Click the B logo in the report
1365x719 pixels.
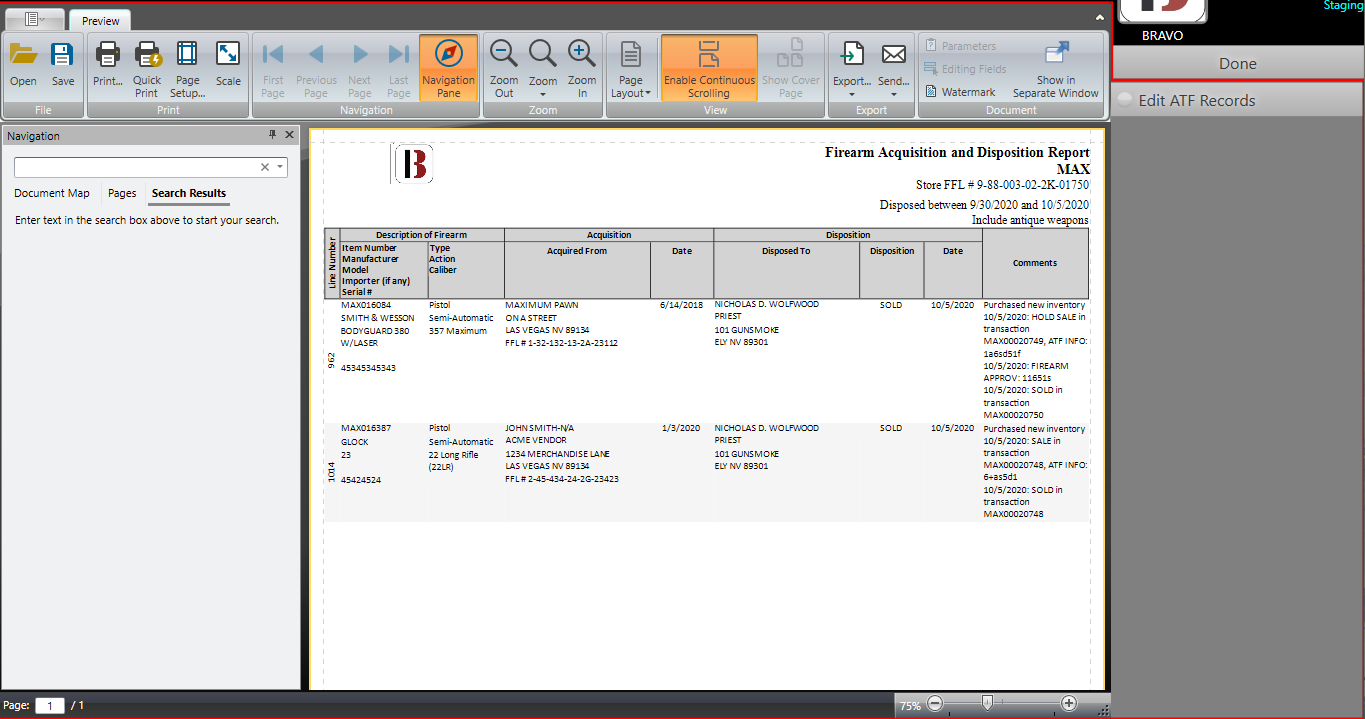(413, 164)
